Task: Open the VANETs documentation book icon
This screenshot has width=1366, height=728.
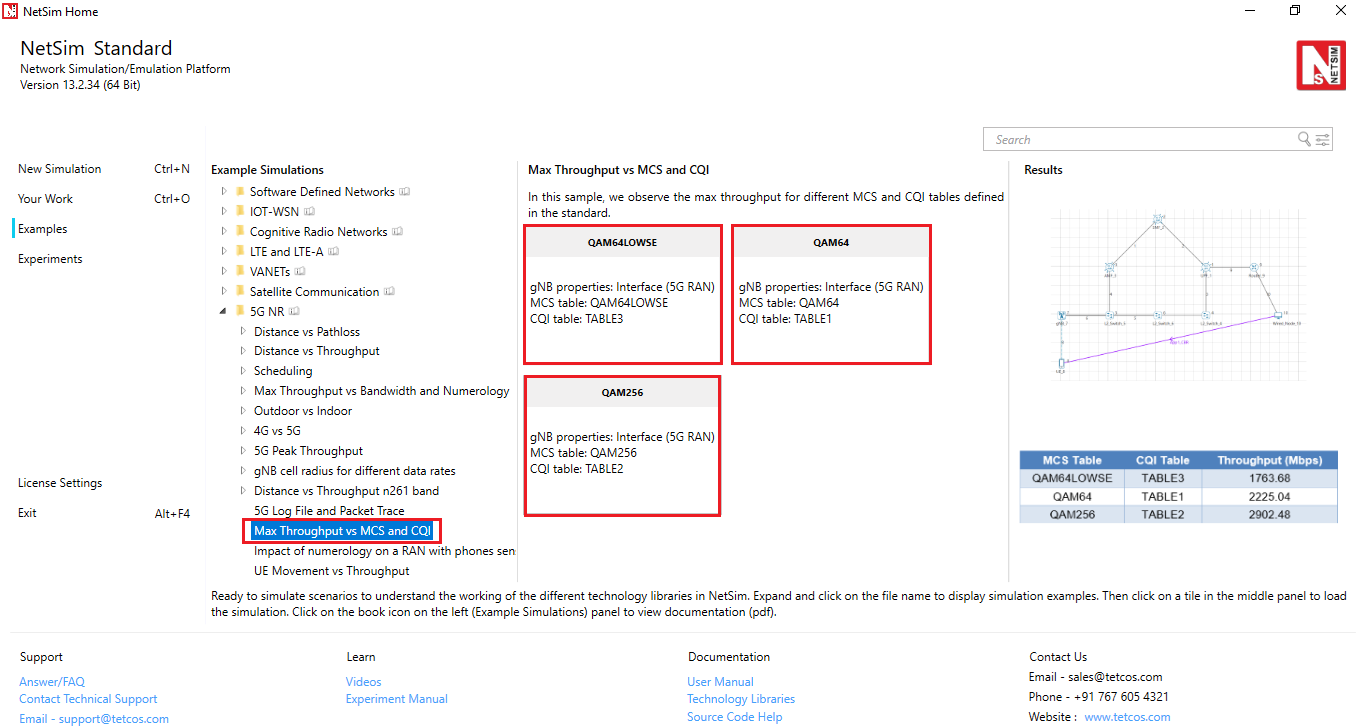Action: pos(300,272)
